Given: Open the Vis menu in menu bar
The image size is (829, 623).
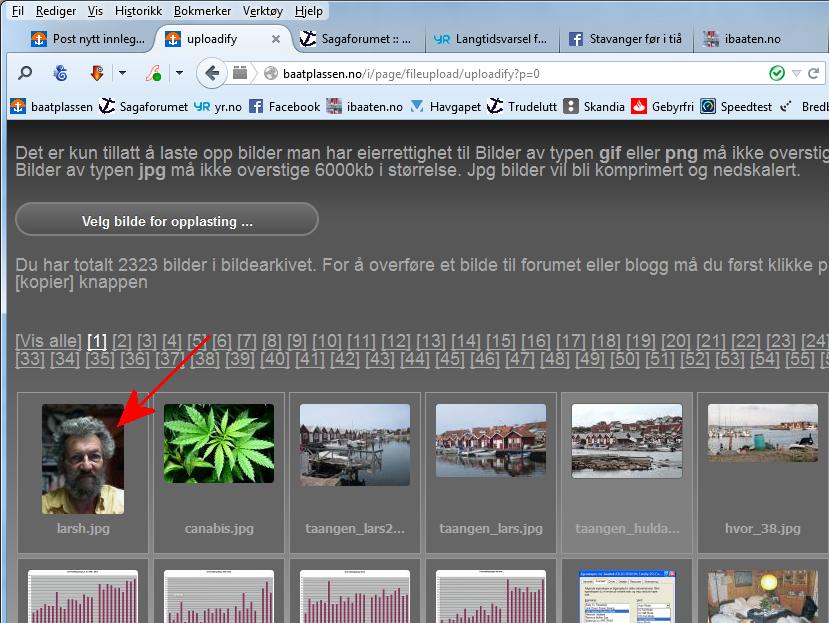Looking at the screenshot, I should [x=96, y=11].
